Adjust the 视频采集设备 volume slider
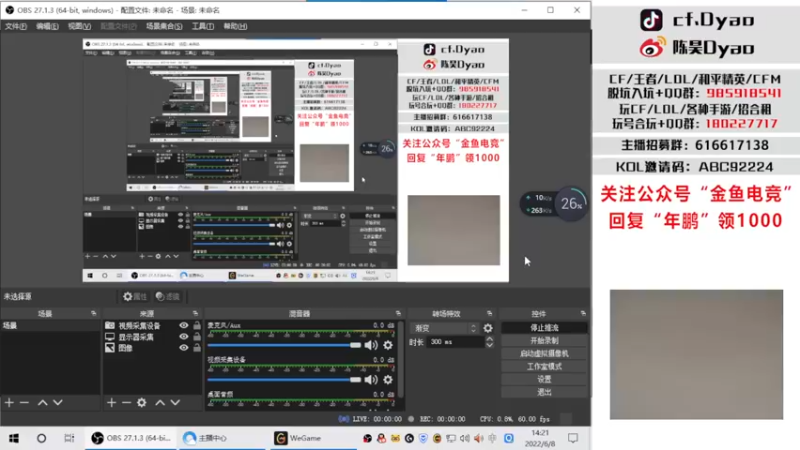 click(x=284, y=380)
